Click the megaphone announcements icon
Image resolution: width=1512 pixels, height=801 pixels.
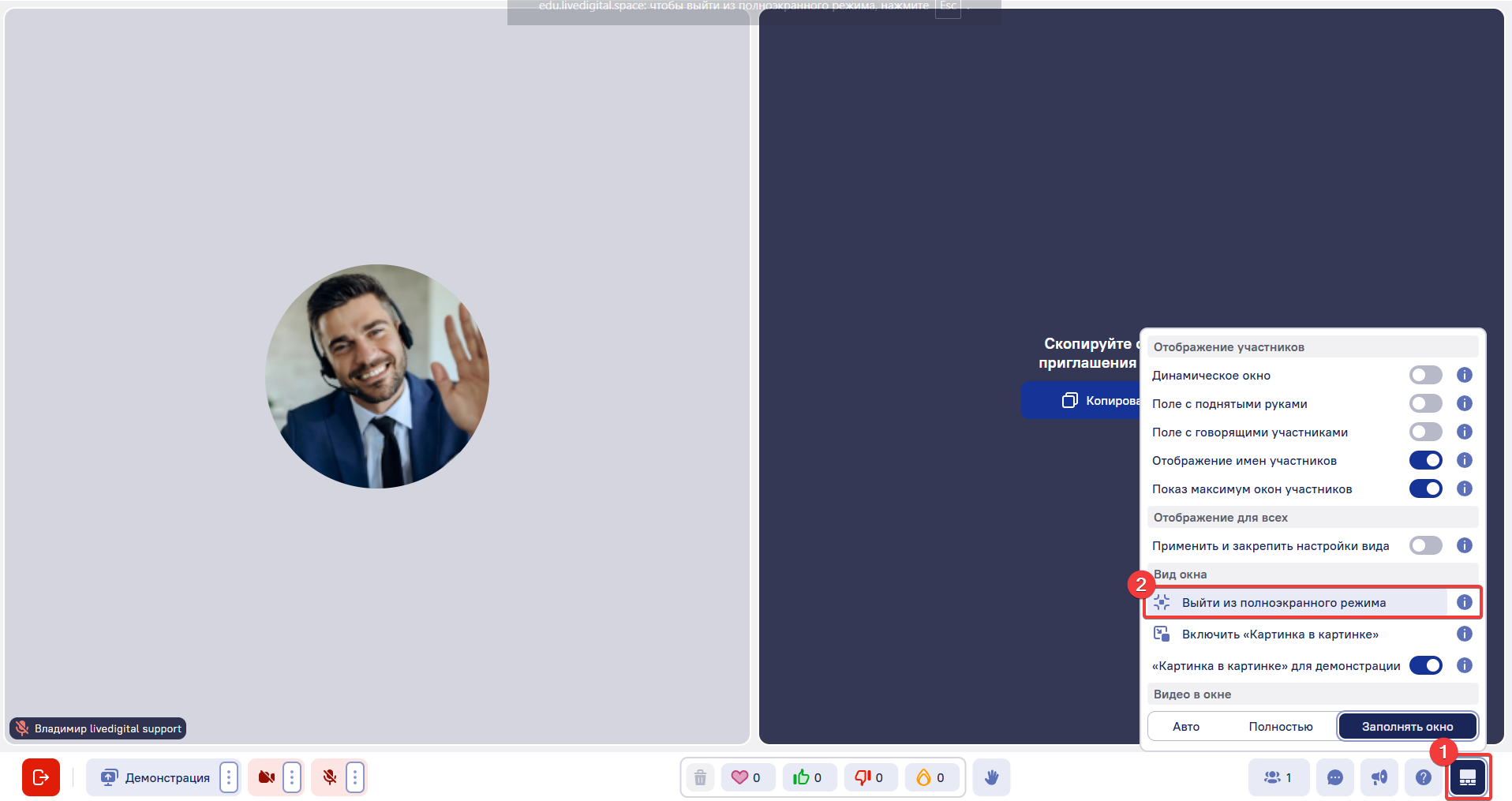click(1379, 777)
